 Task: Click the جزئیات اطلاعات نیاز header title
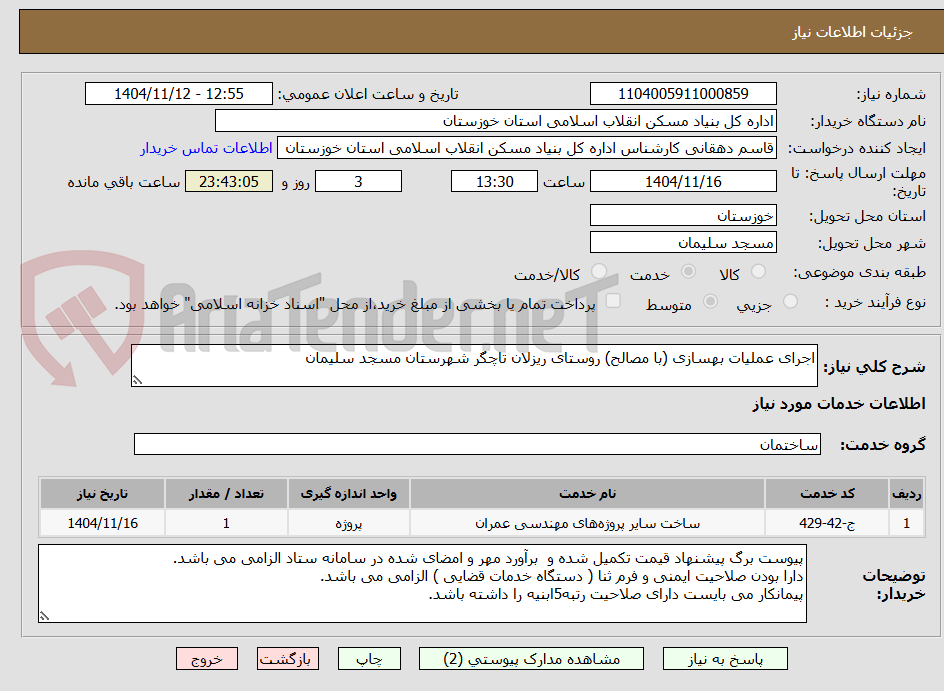pyautogui.click(x=852, y=32)
